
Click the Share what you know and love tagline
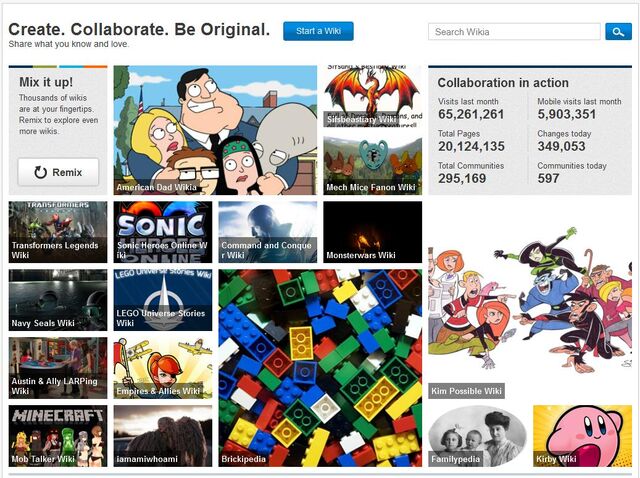pyautogui.click(x=69, y=44)
